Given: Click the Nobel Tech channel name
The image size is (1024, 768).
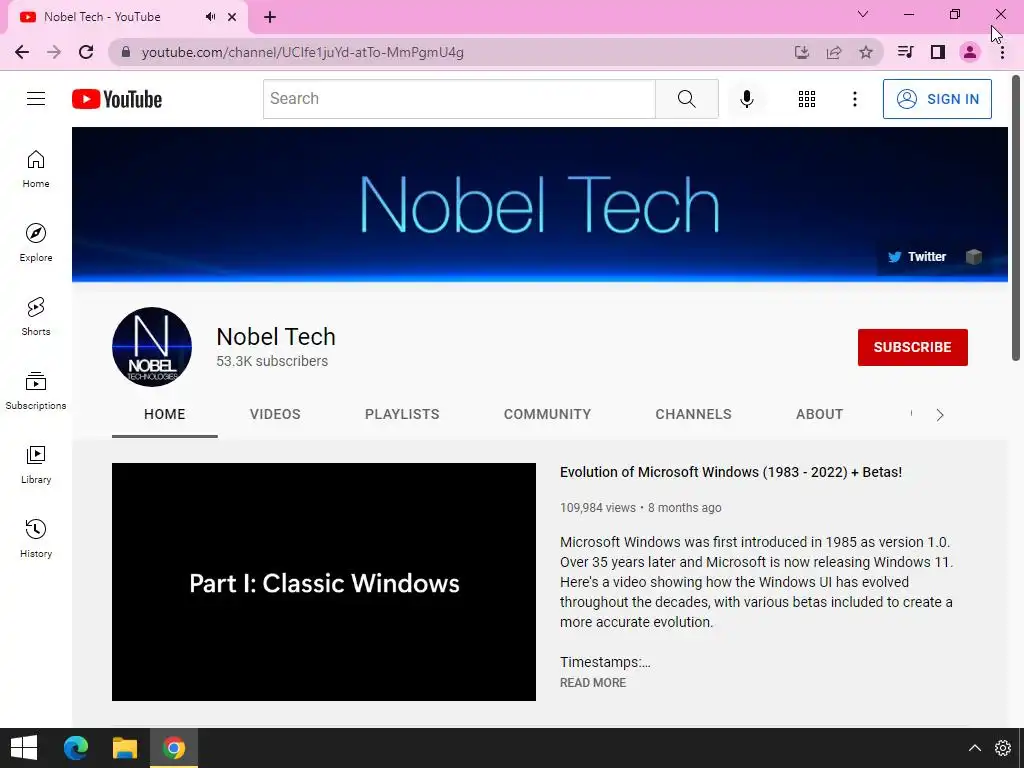Looking at the screenshot, I should click(x=276, y=337).
